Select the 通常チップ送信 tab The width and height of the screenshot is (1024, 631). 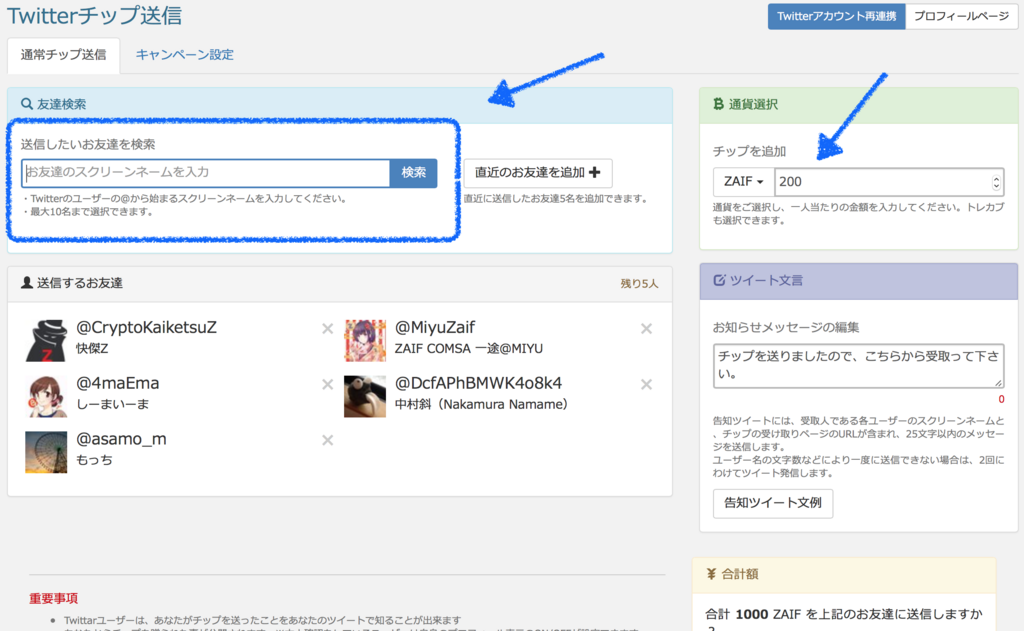63,55
